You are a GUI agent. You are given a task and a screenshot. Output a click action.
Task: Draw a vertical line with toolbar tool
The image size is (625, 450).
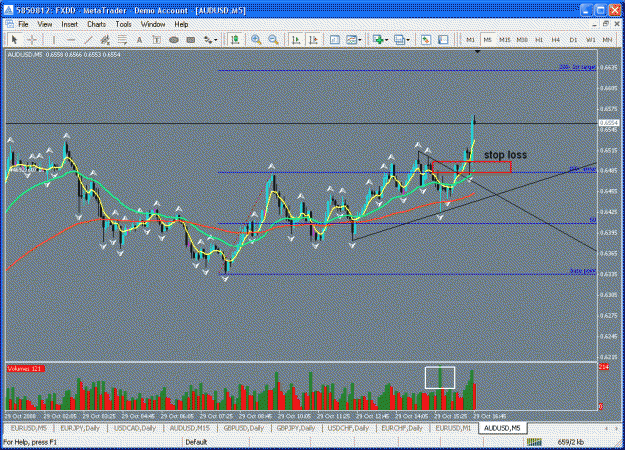tap(54, 39)
